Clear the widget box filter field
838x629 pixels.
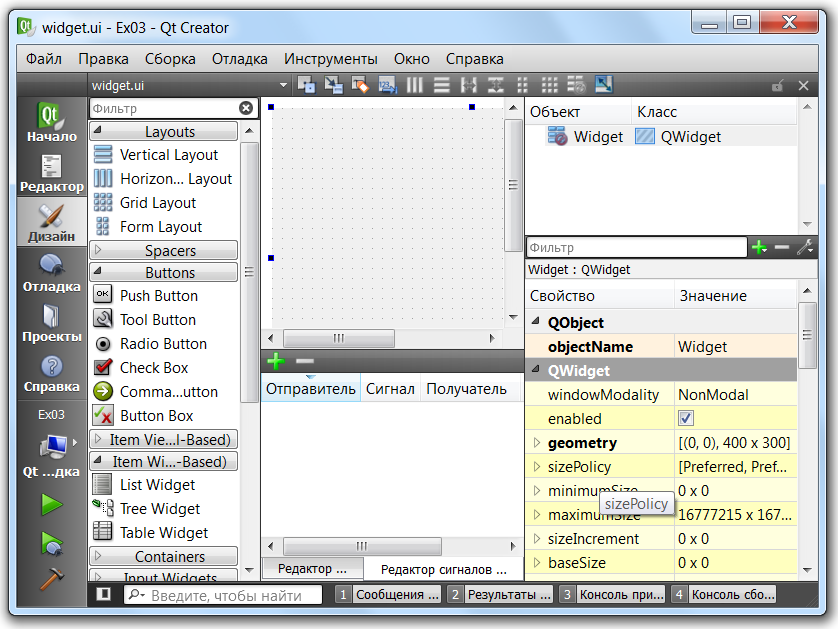(x=246, y=108)
